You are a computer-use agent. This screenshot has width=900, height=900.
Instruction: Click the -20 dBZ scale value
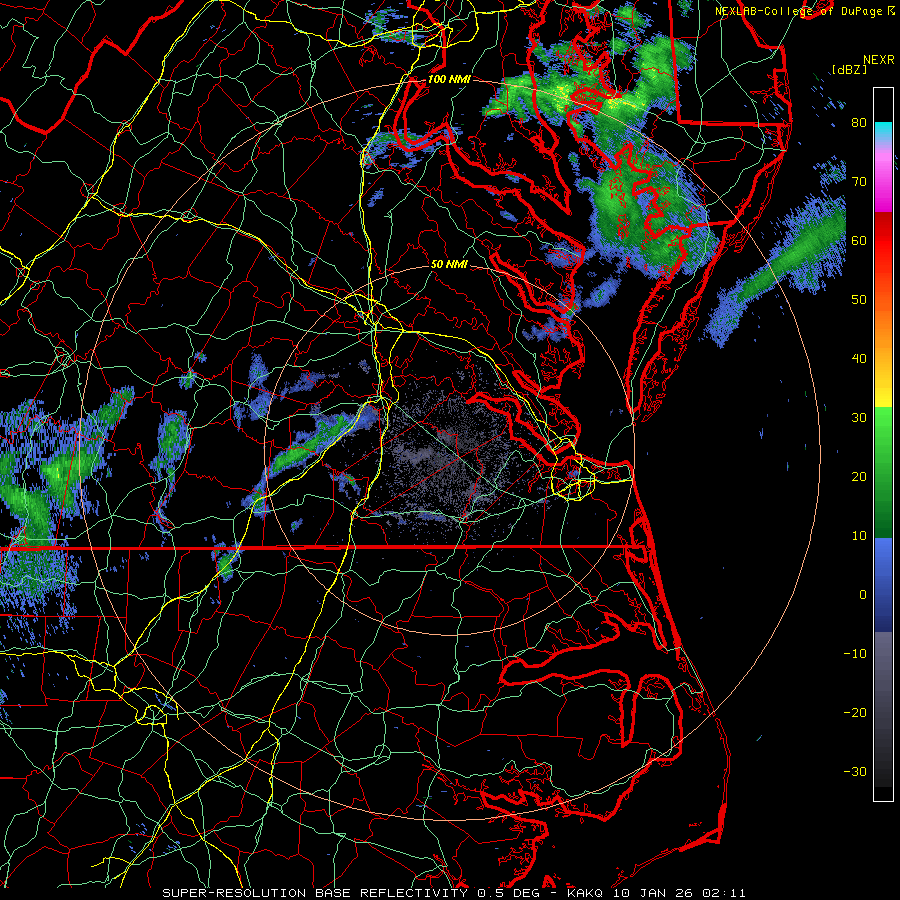tap(855, 713)
